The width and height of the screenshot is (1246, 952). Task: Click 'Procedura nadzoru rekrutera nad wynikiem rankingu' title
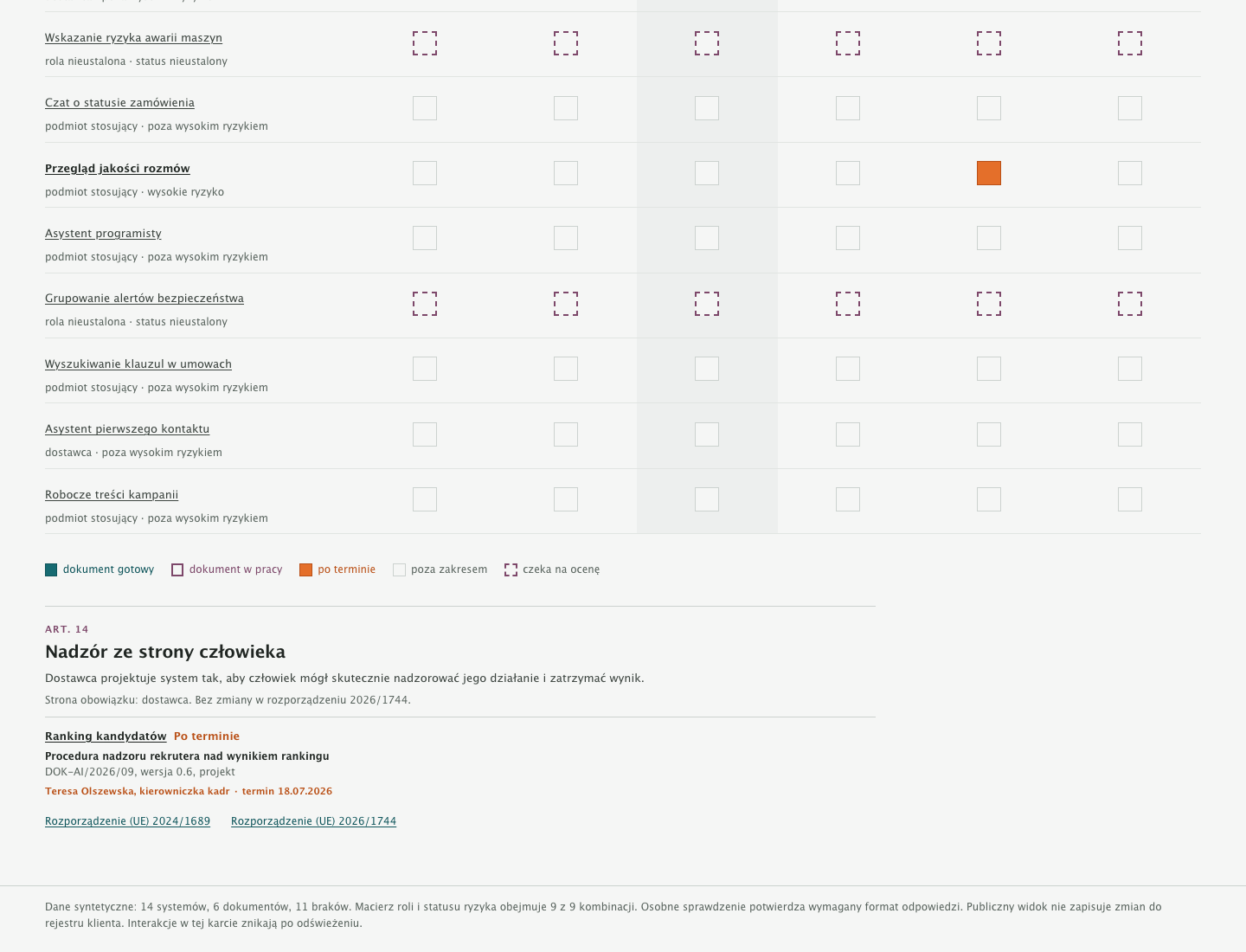187,756
